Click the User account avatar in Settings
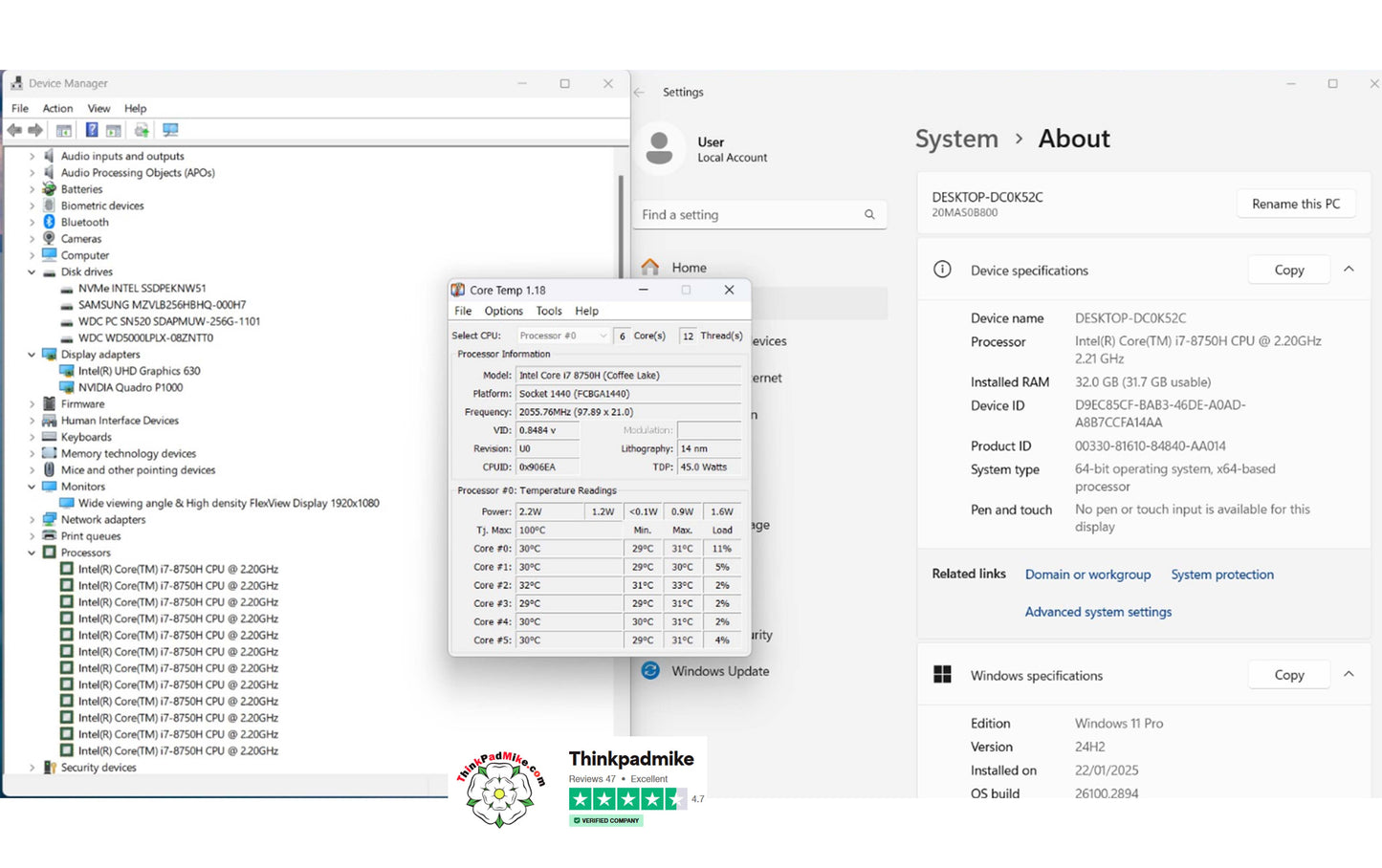The image size is (1382, 868). 659,148
